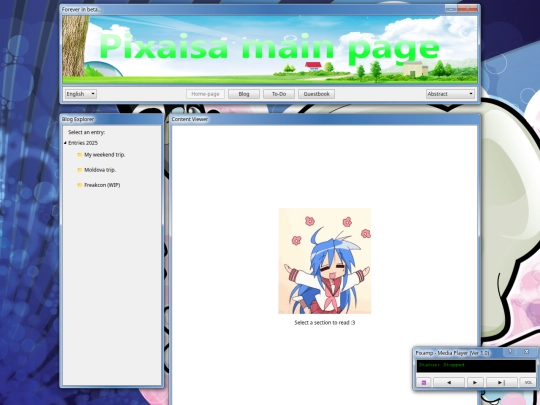This screenshot has height=405, width=540.
Task: Skip to next track in Pixamp player
Action: coord(501,382)
